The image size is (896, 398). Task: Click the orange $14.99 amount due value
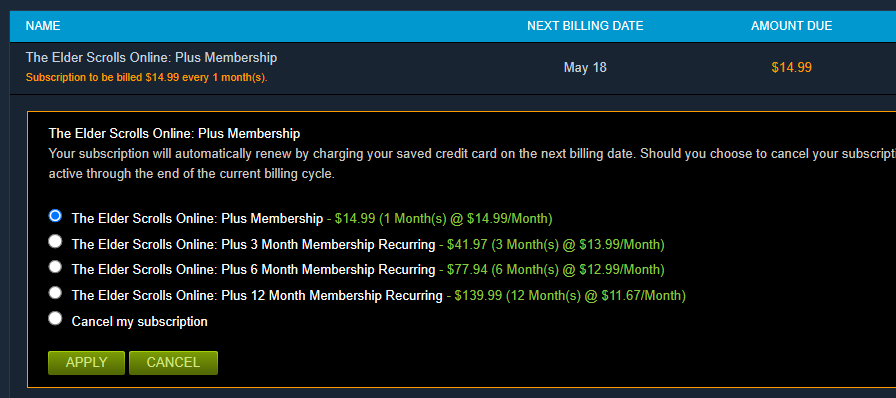791,67
